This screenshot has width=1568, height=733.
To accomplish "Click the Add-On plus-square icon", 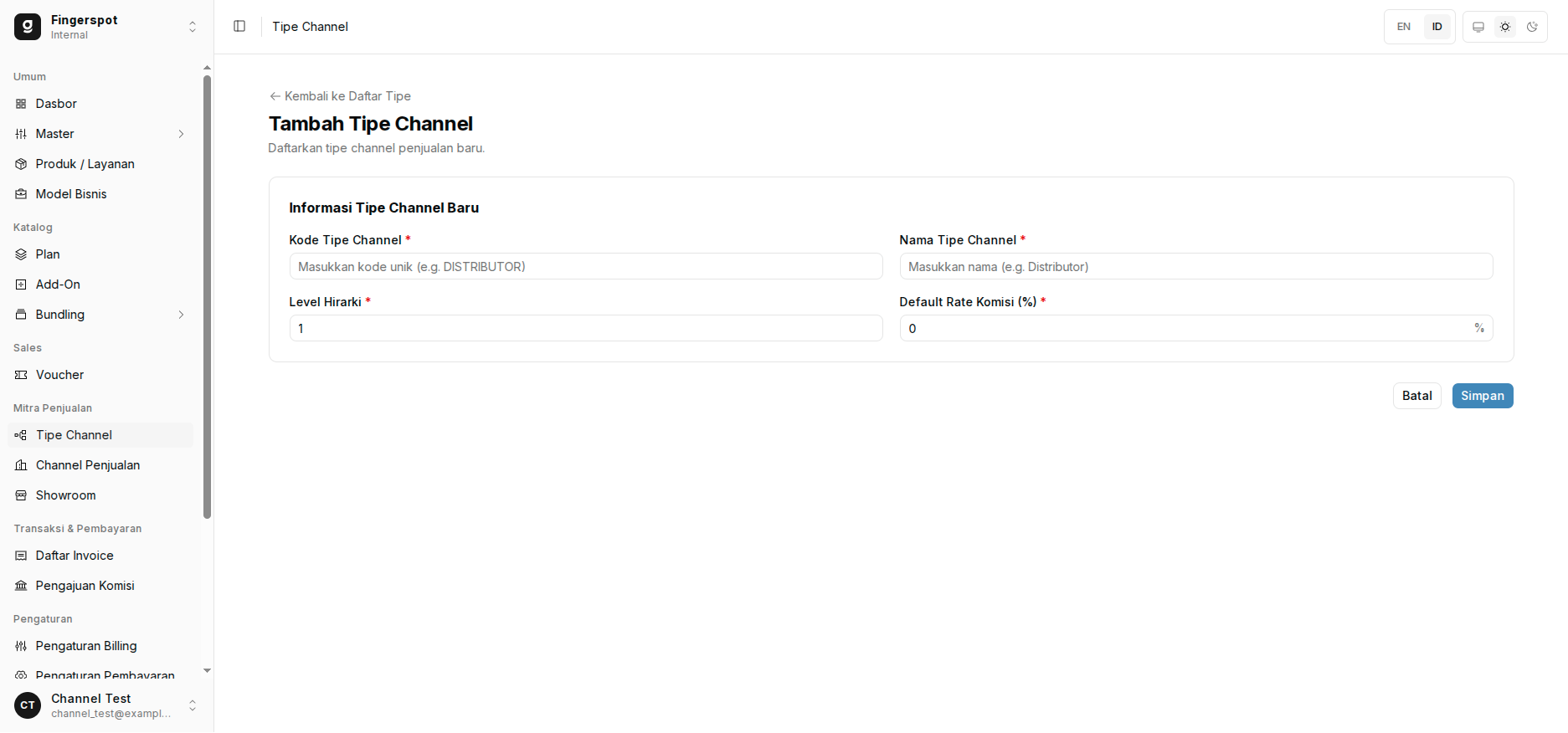I will [21, 284].
